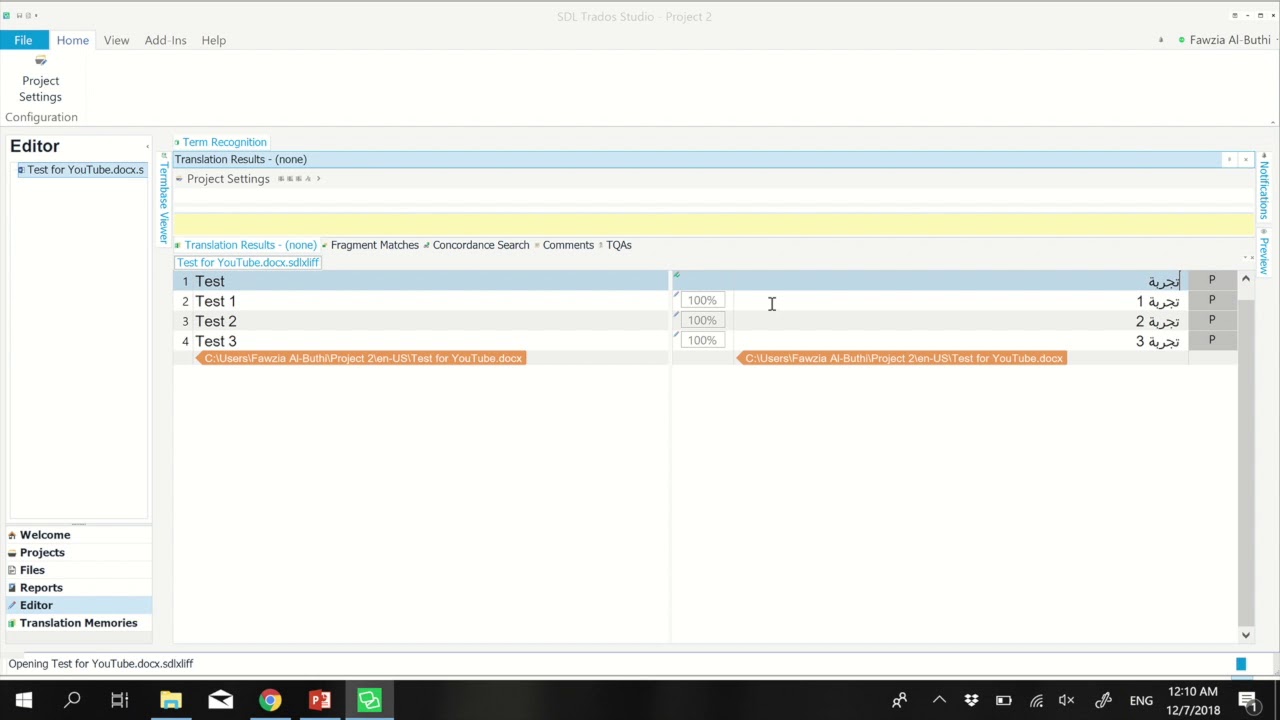Switch to the Home ribbon tab

coord(73,40)
